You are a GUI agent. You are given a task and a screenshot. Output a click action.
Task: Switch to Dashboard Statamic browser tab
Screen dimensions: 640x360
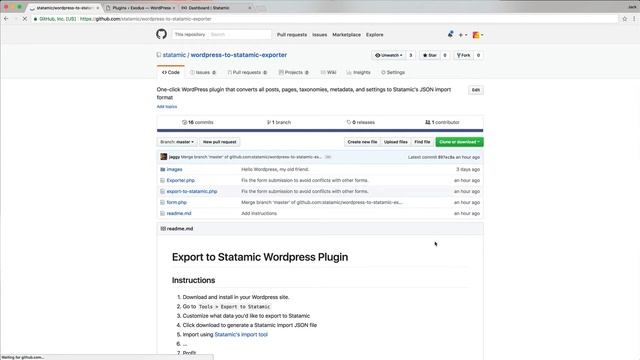pos(215,8)
